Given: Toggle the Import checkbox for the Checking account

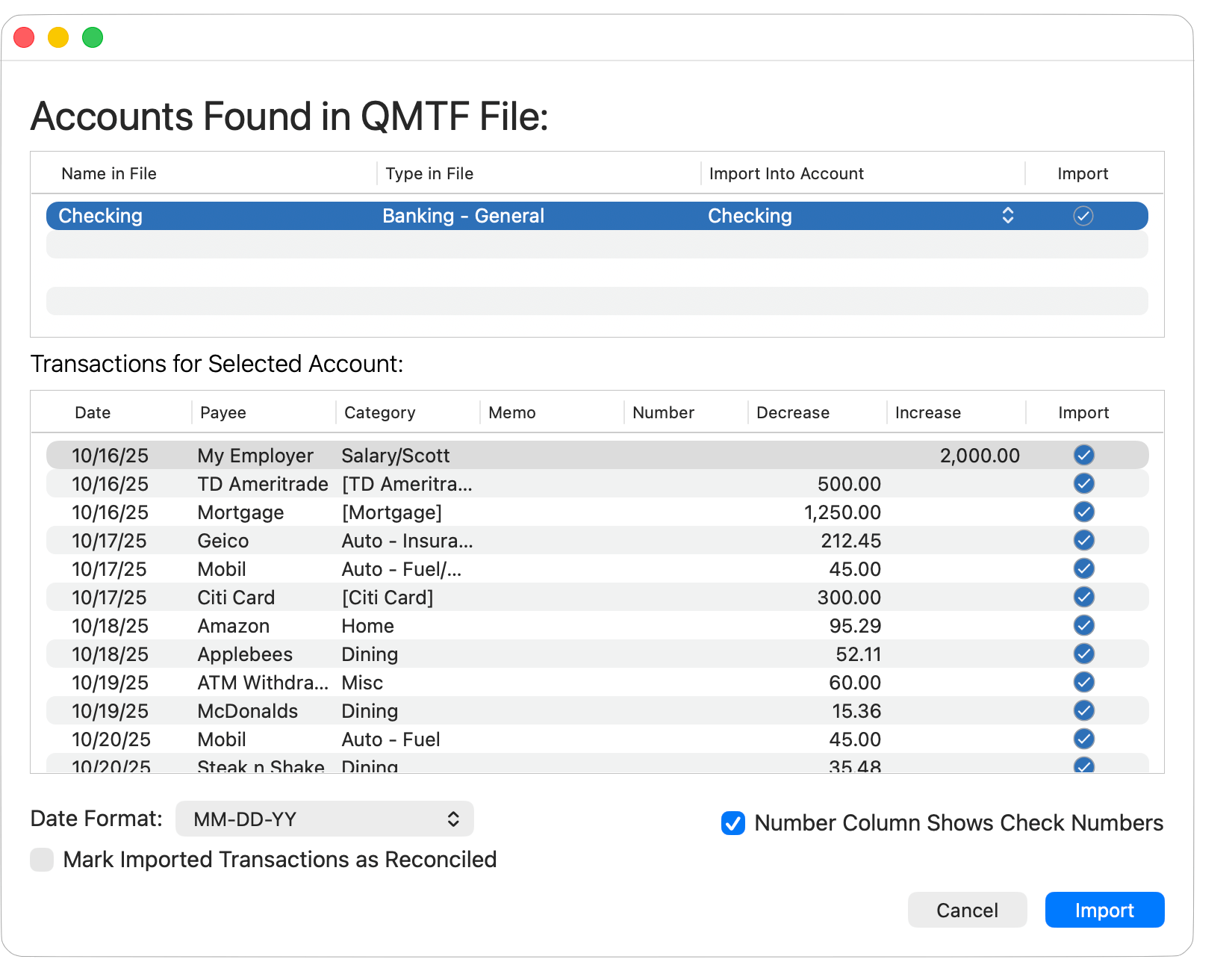Looking at the screenshot, I should [x=1083, y=216].
